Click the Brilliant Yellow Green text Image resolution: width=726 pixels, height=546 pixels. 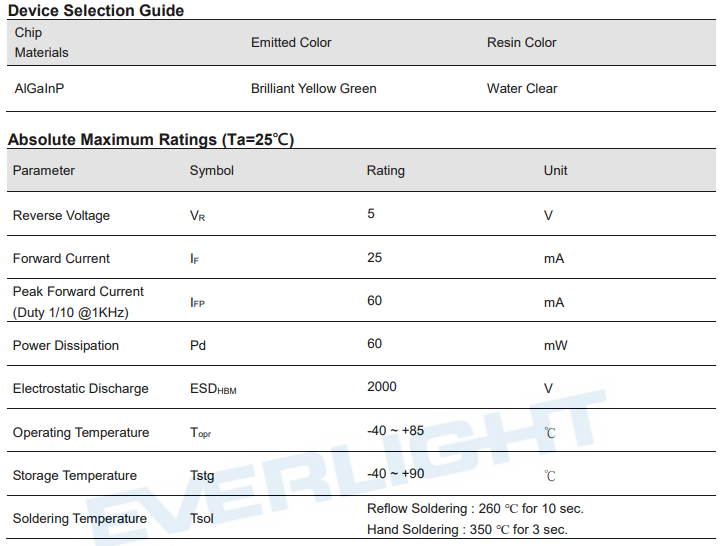coord(313,88)
